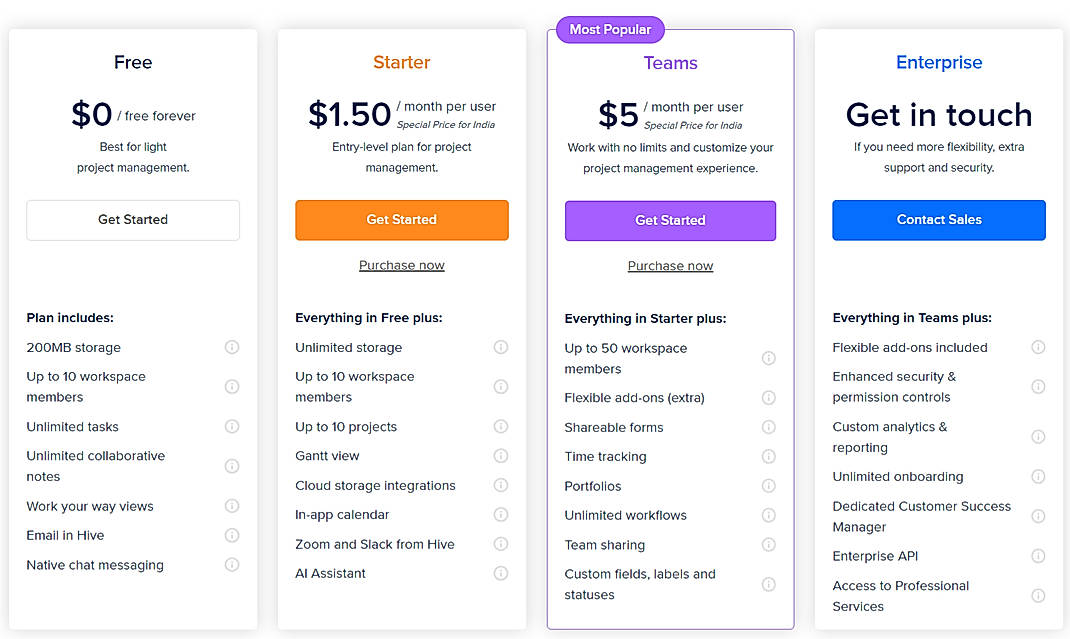
Task: Click info icon next to Team sharing
Action: pos(769,545)
